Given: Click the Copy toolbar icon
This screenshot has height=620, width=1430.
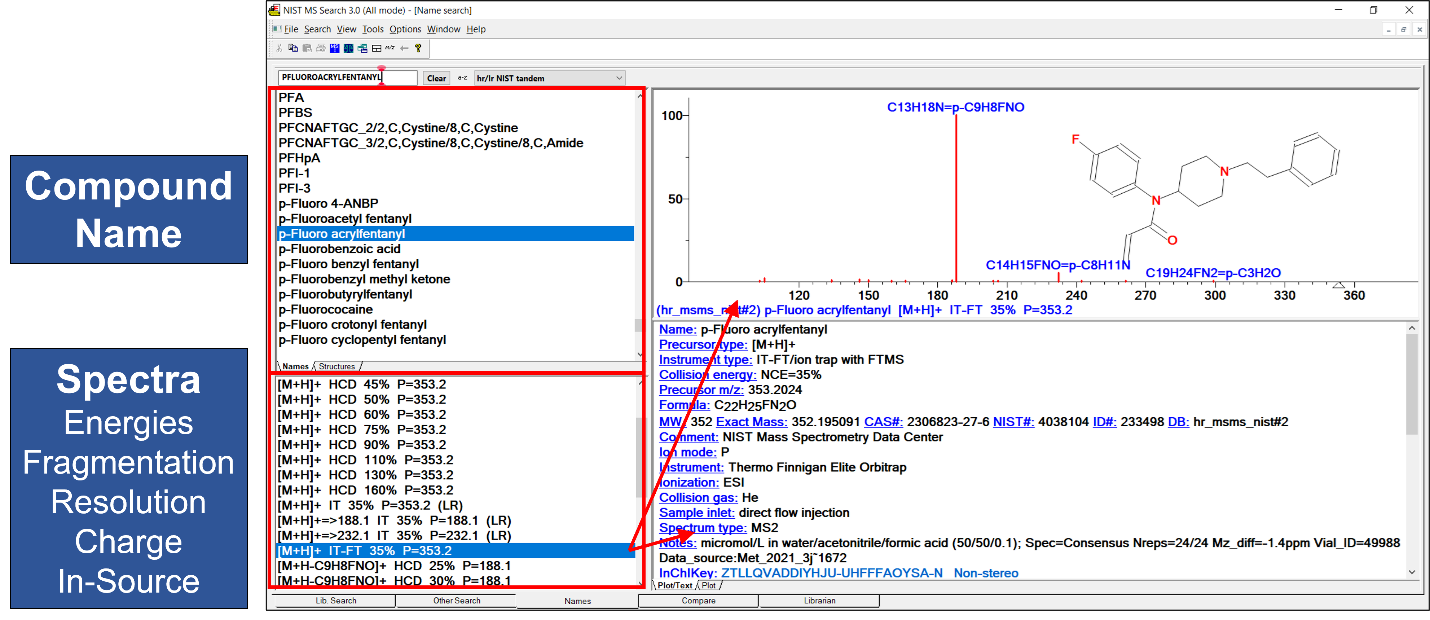Looking at the screenshot, I should pos(292,48).
